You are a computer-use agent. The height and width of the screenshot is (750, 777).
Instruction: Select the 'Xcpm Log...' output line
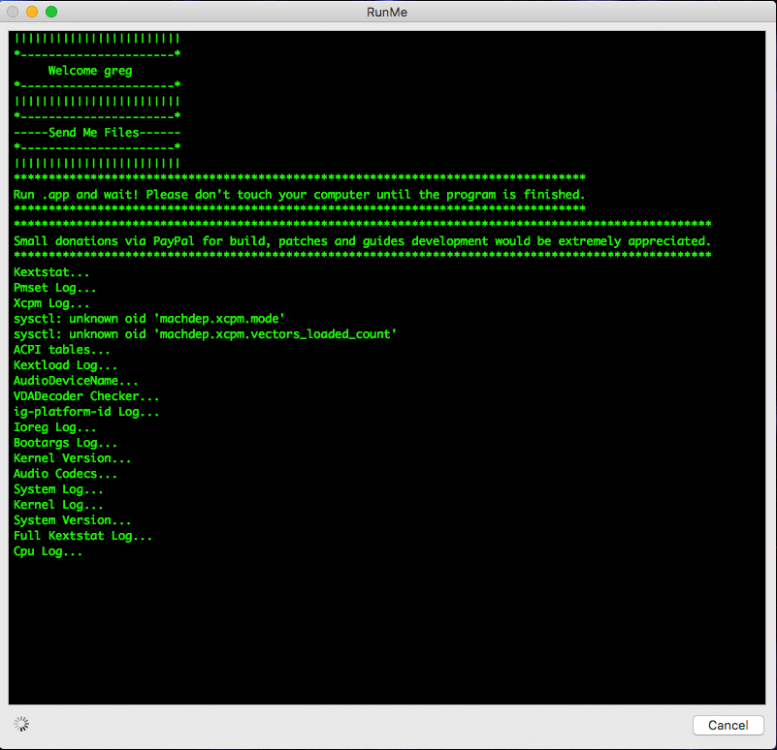52,303
